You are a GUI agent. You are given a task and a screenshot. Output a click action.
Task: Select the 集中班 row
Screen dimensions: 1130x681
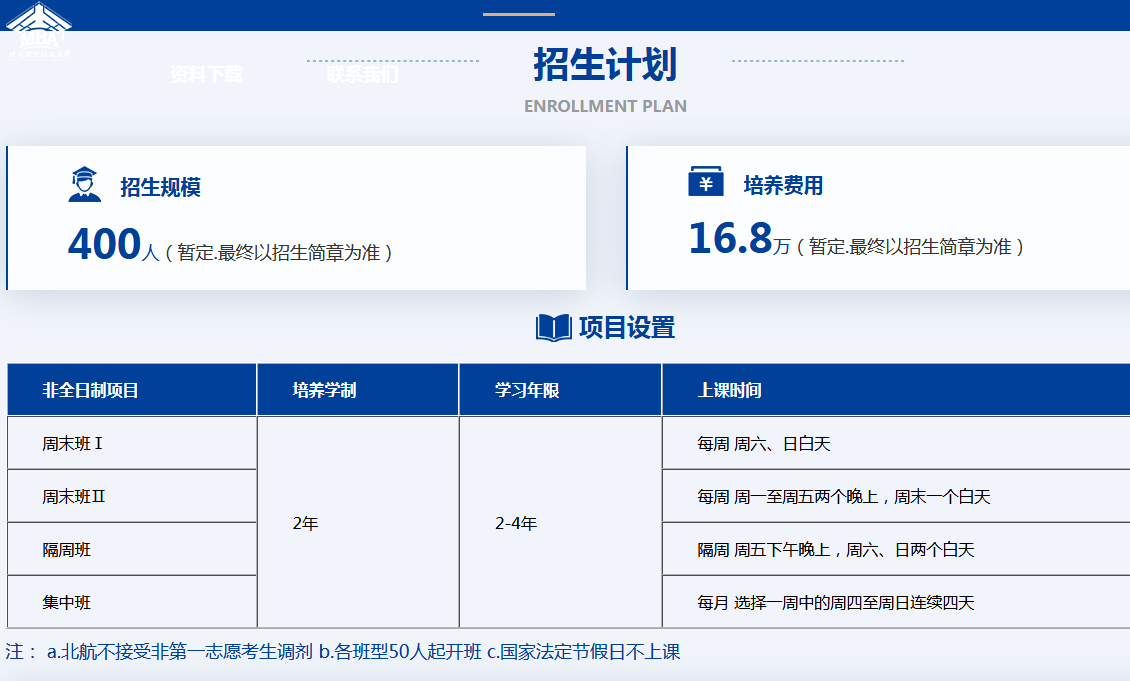click(67, 602)
